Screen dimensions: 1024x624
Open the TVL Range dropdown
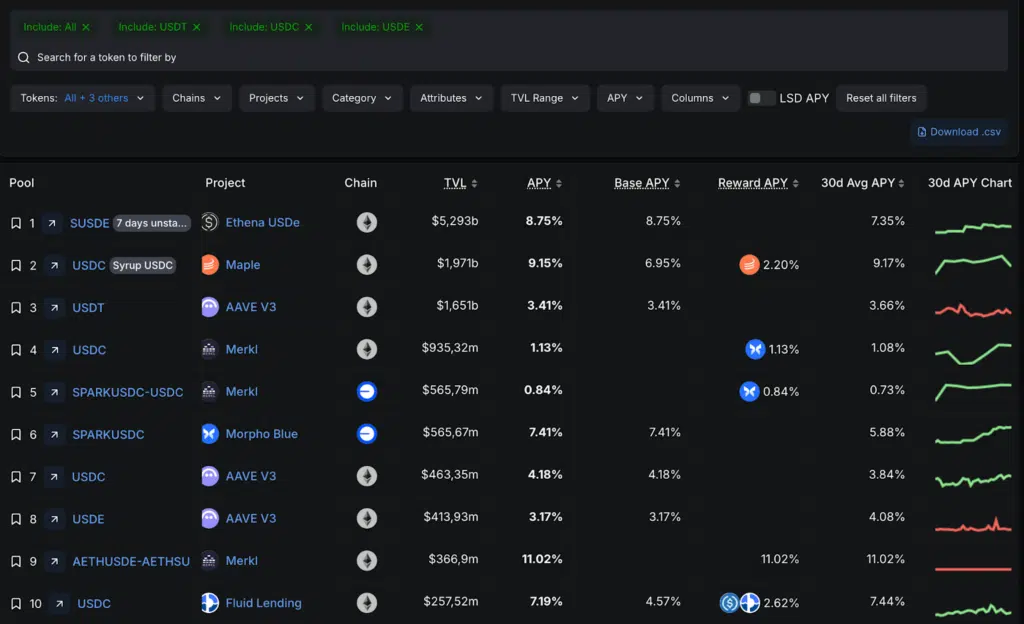545,97
